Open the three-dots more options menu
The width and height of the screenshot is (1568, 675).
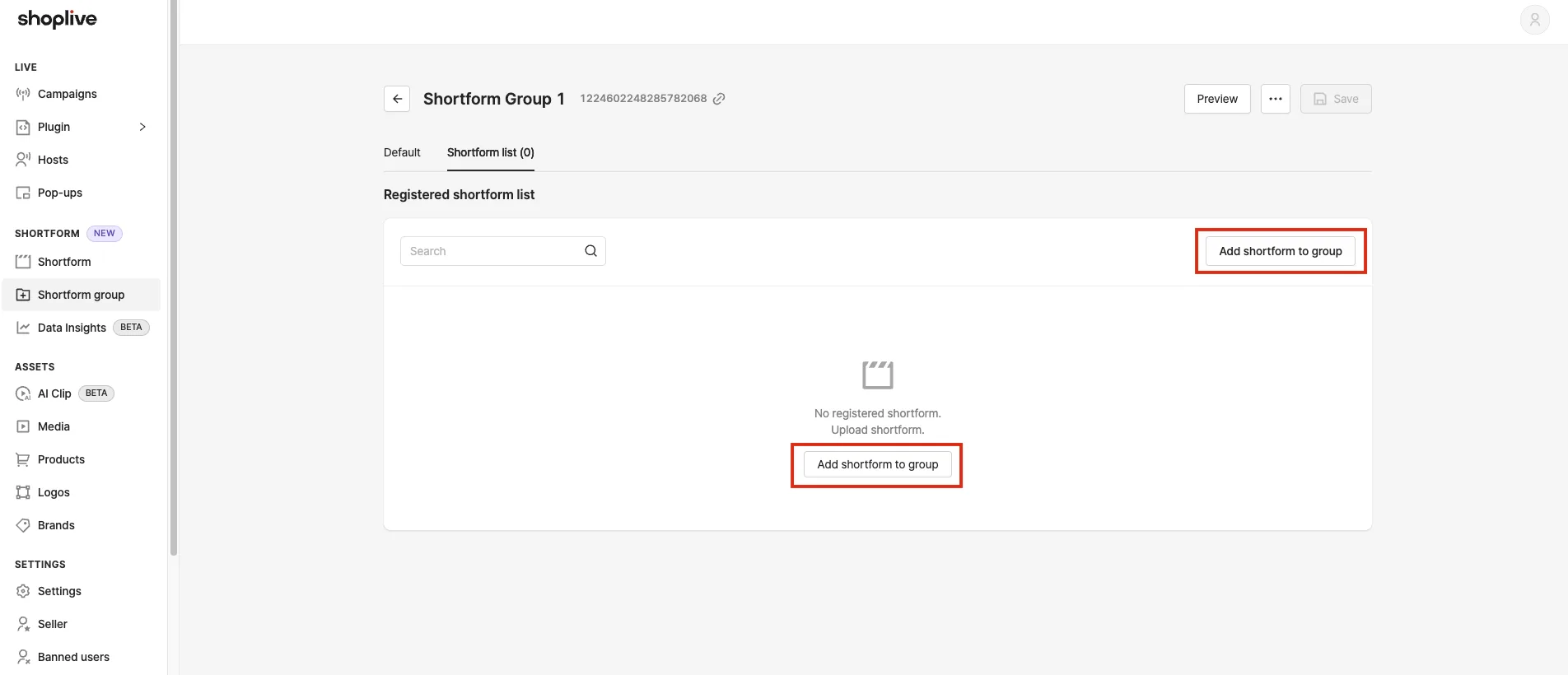click(1276, 99)
